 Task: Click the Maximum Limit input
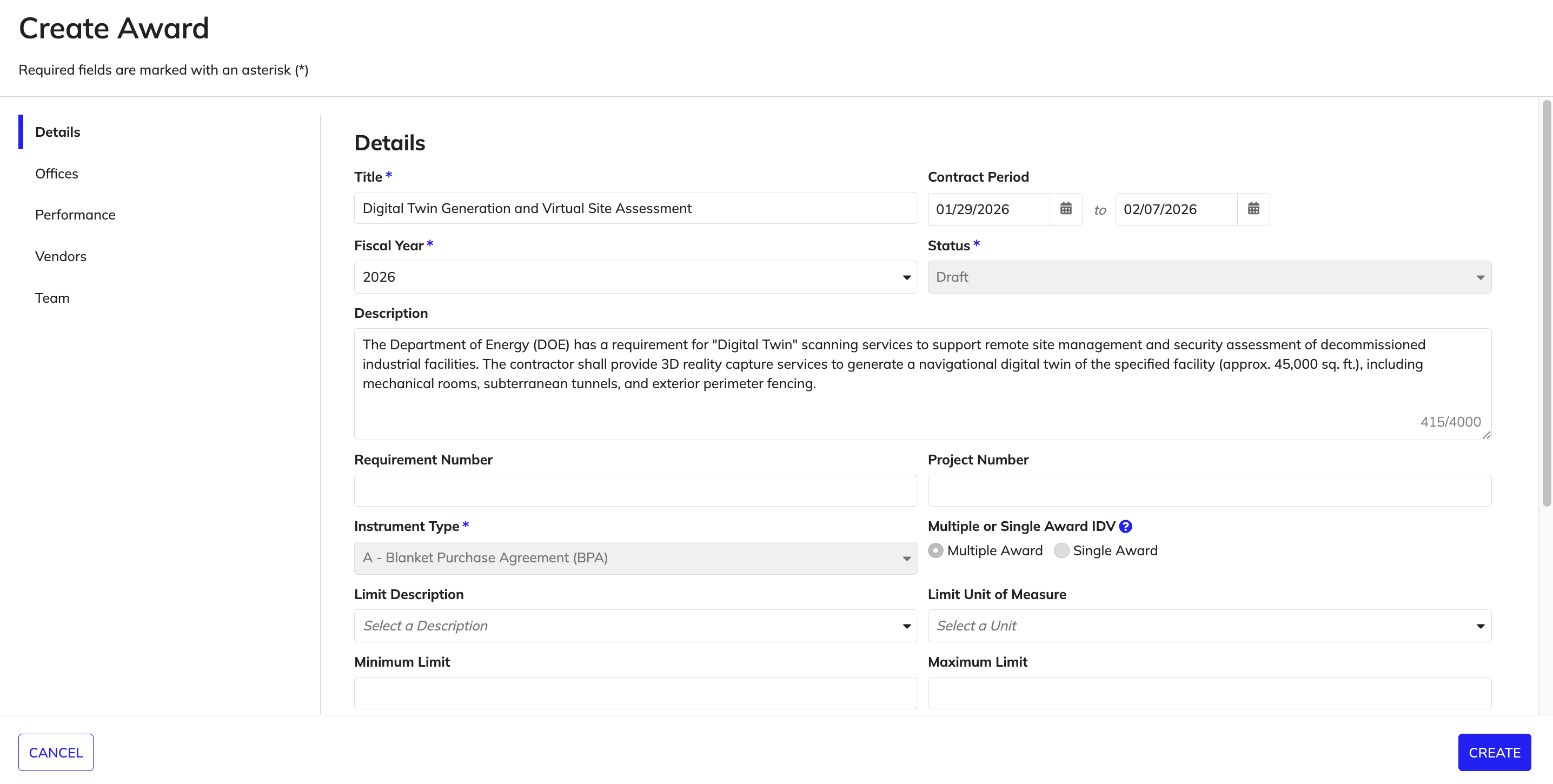tap(1210, 693)
